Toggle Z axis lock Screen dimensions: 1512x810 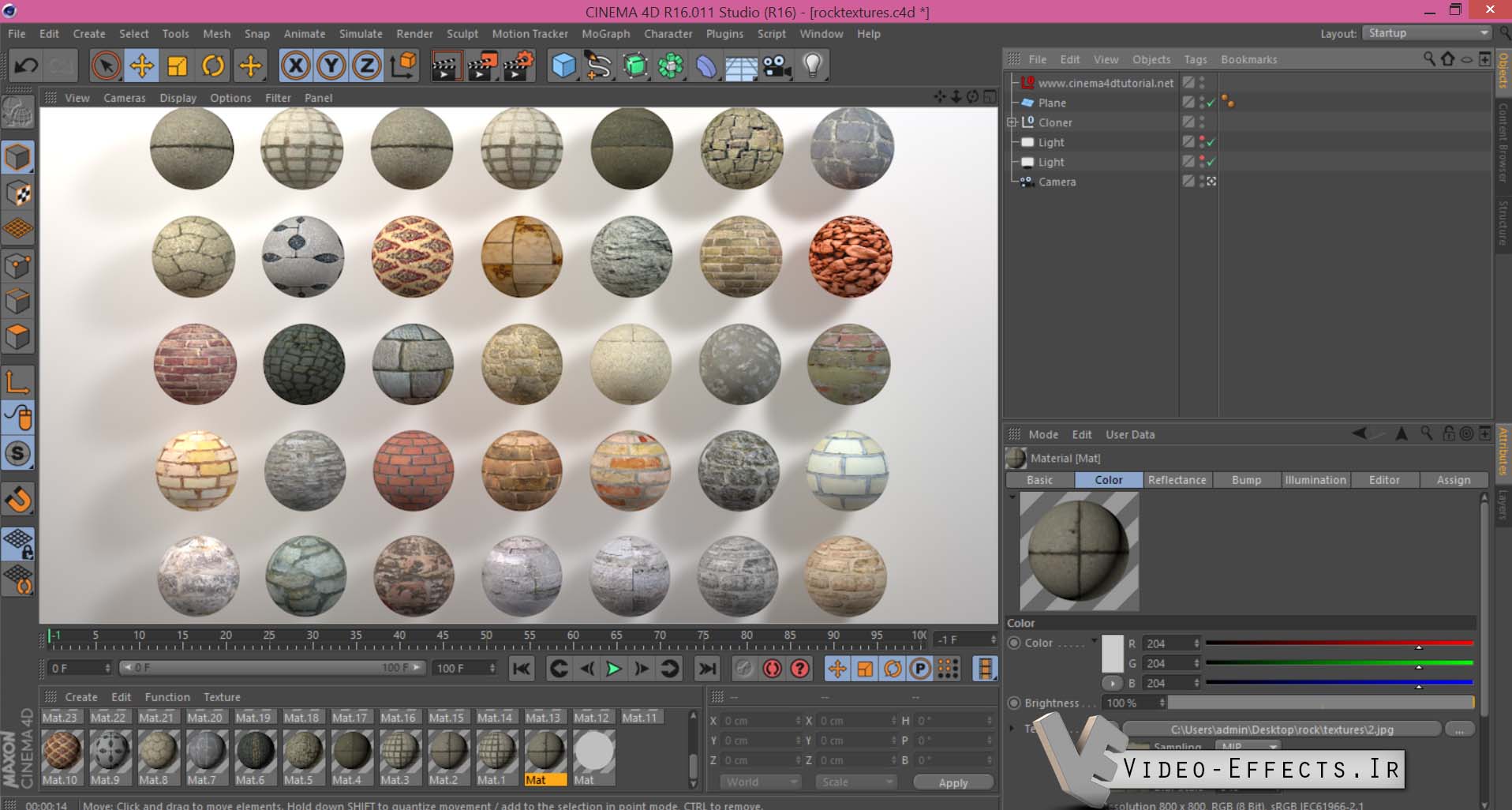click(366, 66)
